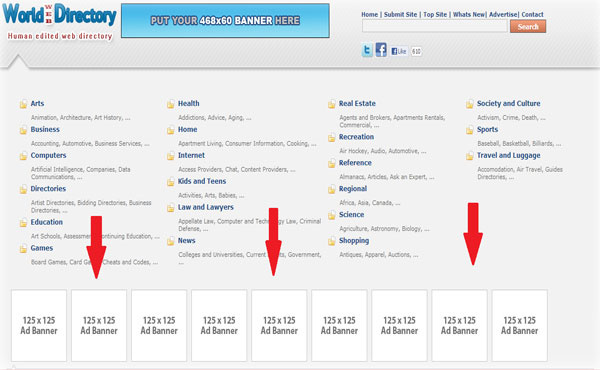Open the Advertise navigation link
Image resolution: width=600 pixels, height=370 pixels.
[x=503, y=15]
